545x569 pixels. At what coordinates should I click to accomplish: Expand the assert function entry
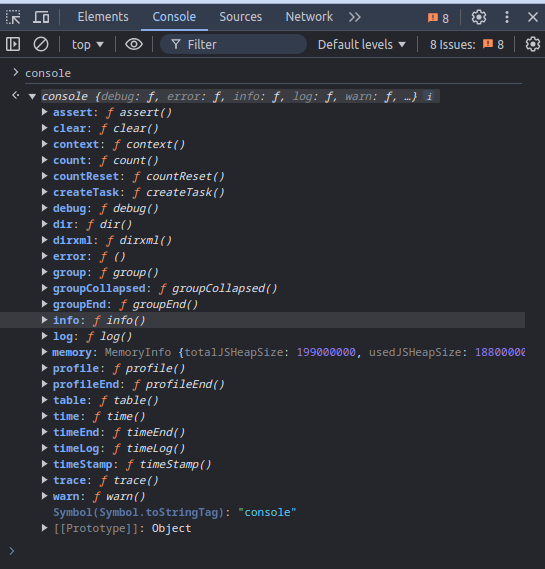[x=45, y=112]
